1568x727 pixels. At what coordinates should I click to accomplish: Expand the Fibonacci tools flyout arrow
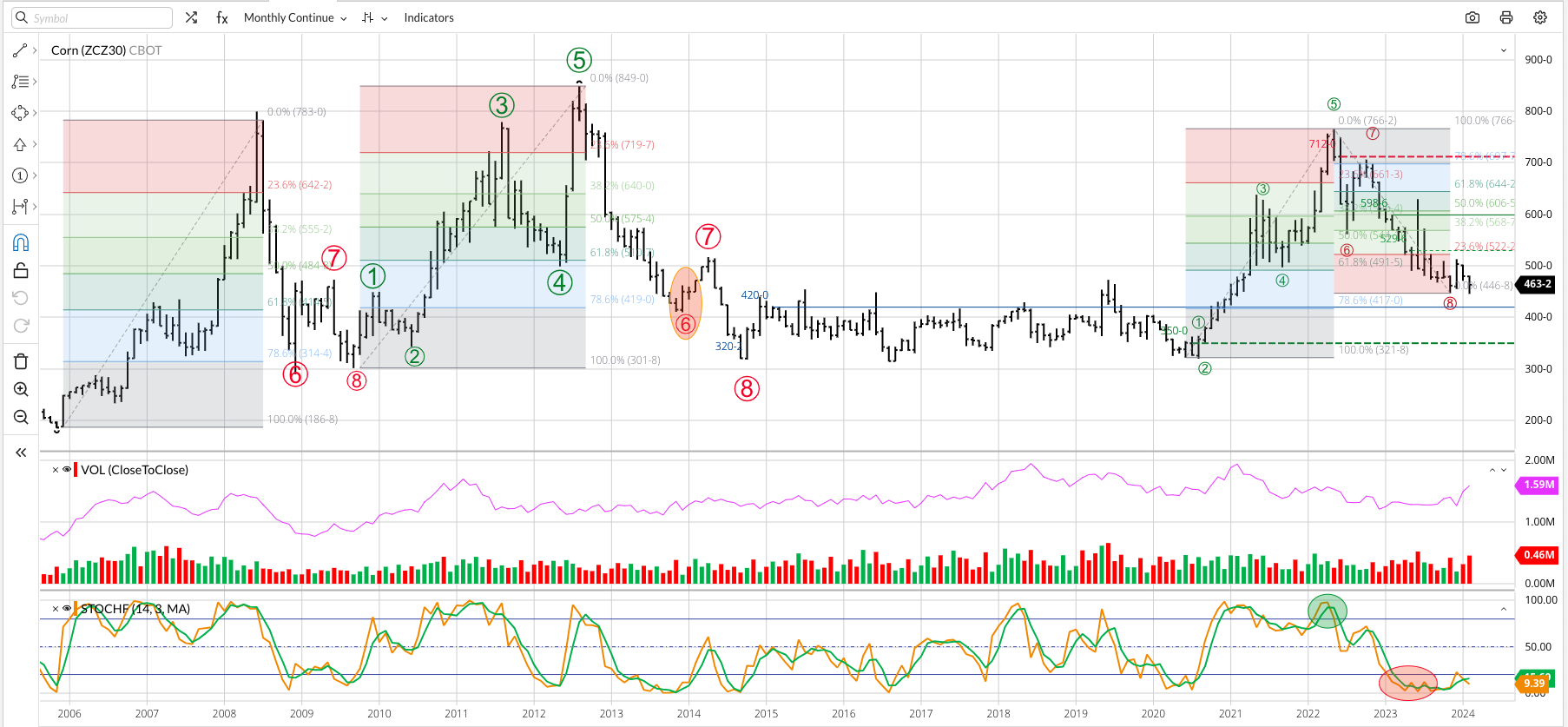35,82
